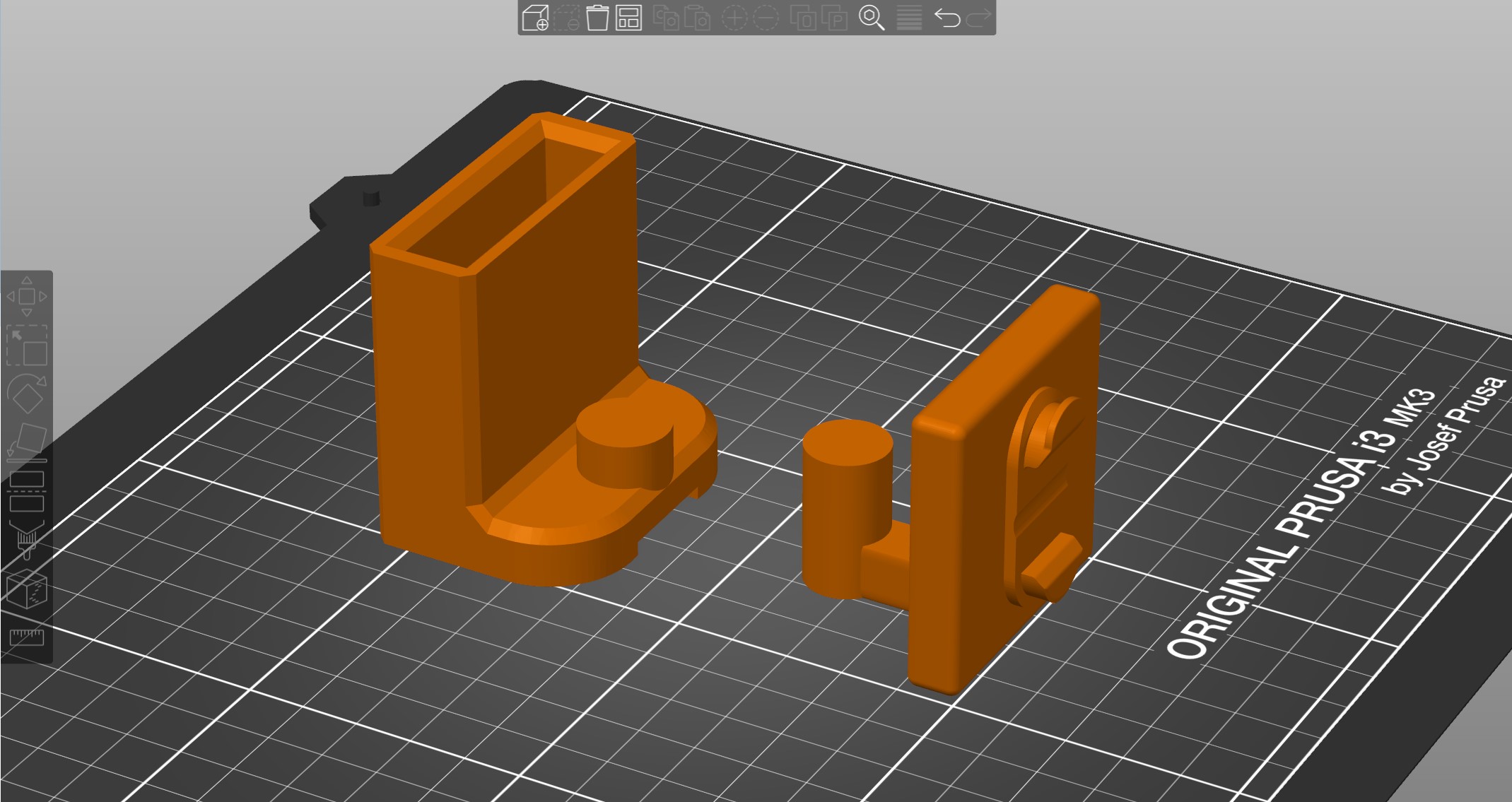Click the Redo arrow icon
The image size is (1512, 802).
tap(978, 18)
